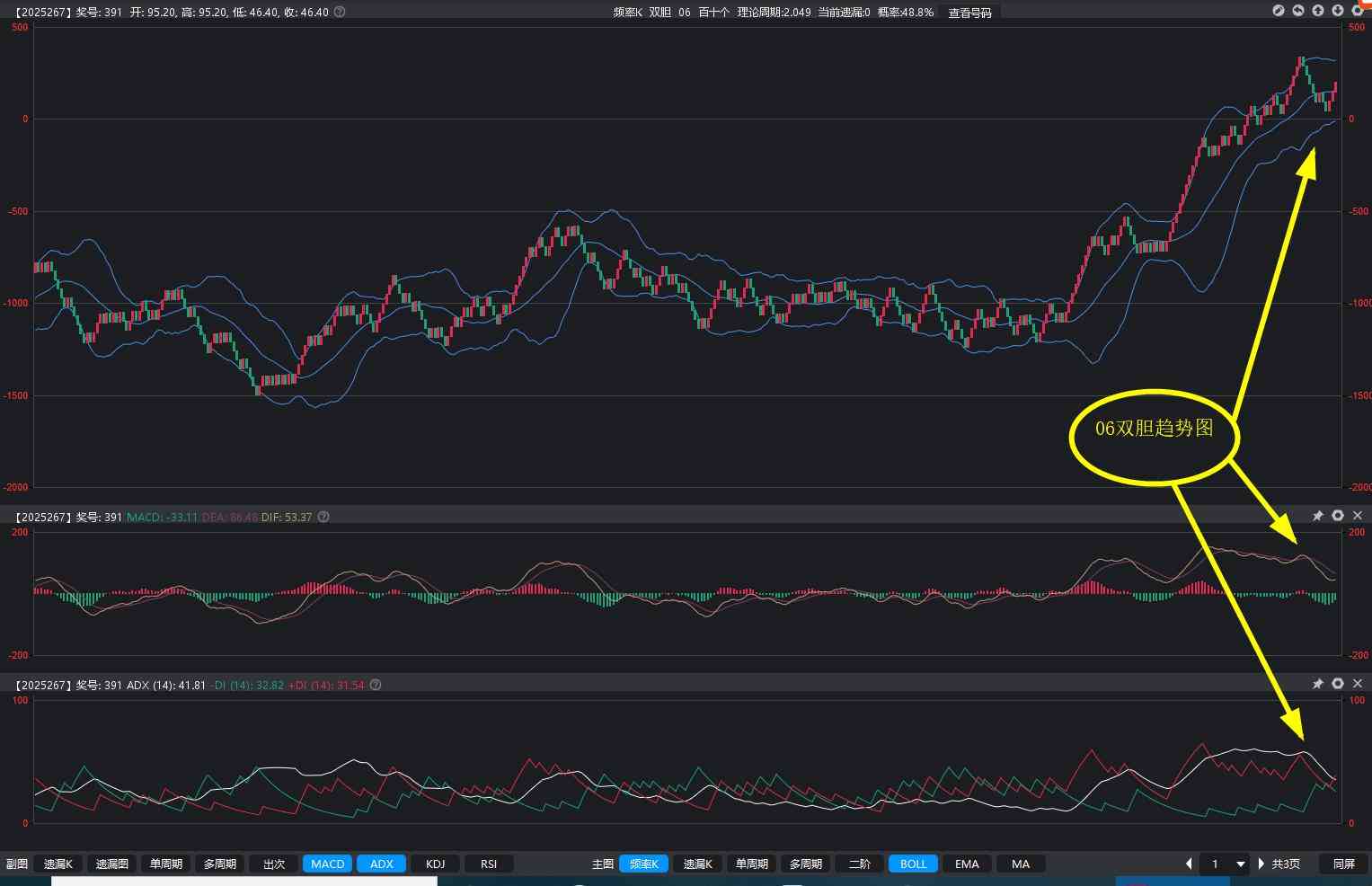Toggle the MACD sub-chart indicator off
The height and width of the screenshot is (886, 1372).
[x=327, y=864]
